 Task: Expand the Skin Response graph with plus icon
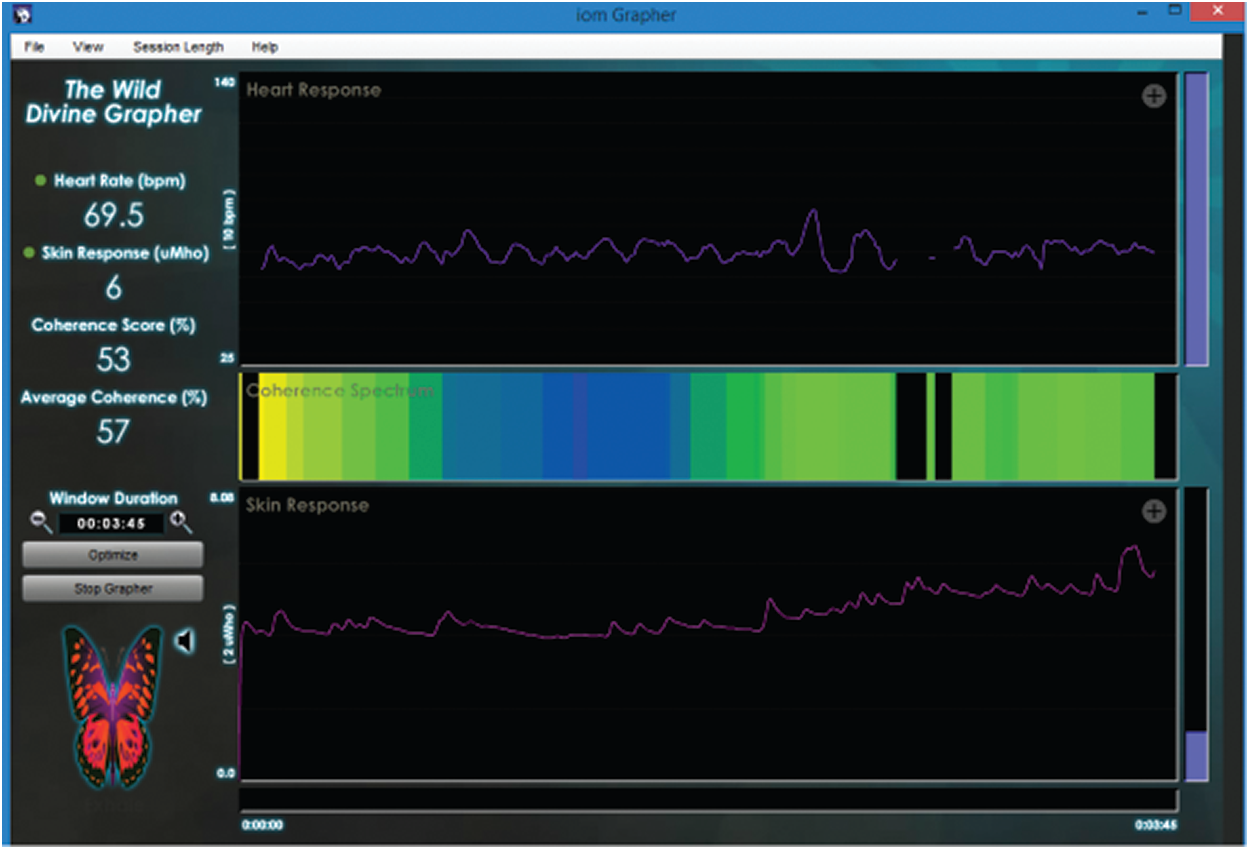pos(1154,512)
